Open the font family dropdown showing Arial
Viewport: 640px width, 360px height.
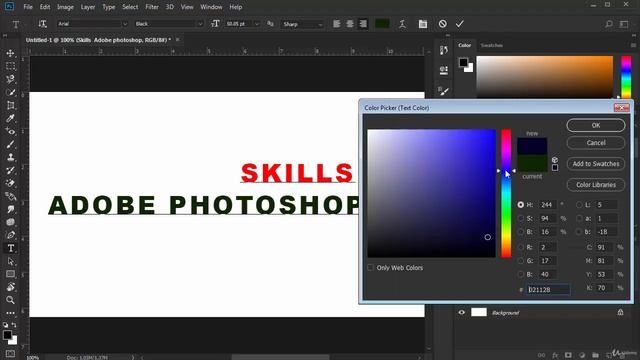92,24
